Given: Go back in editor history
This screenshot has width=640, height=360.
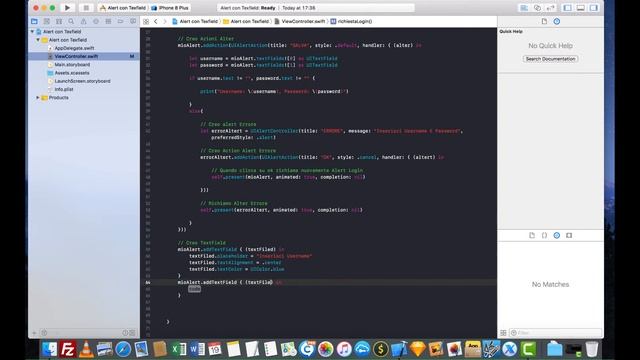Looking at the screenshot, I should (156, 21).
